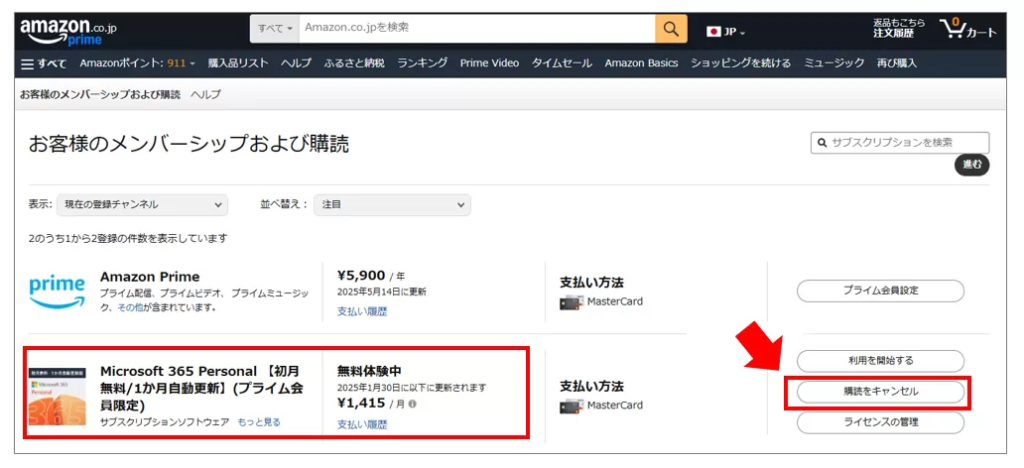Open the すべて hamburger menu
1024x468 pixels.
(44, 63)
